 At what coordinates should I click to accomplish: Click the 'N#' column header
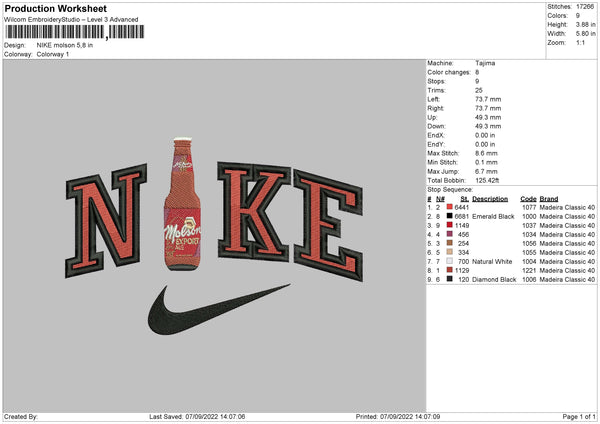click(x=440, y=199)
